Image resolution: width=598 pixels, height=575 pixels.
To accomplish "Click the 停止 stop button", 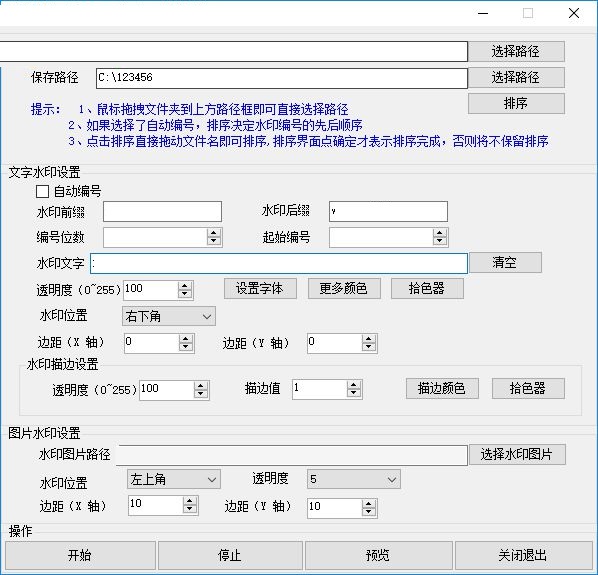I will tap(230, 555).
